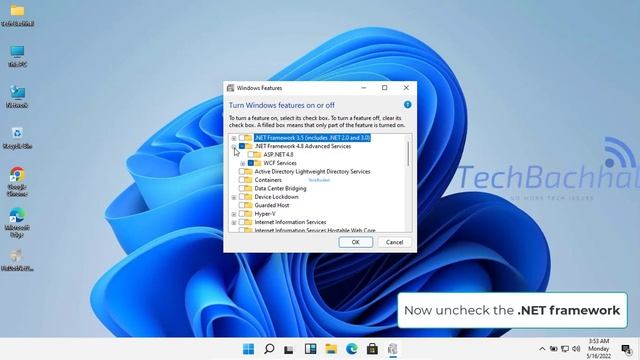Click the Windows Features taskbar icon

click(x=393, y=349)
